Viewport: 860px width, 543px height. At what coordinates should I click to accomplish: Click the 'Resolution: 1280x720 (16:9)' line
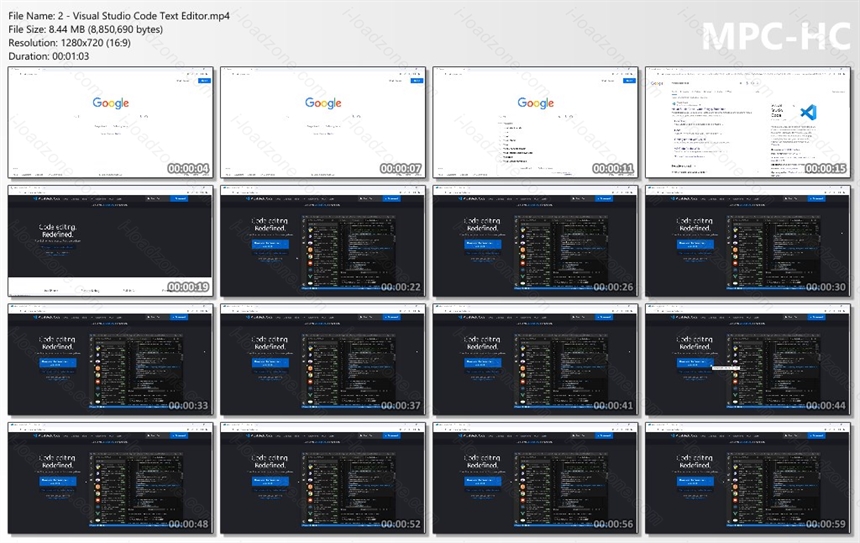[x=70, y=43]
